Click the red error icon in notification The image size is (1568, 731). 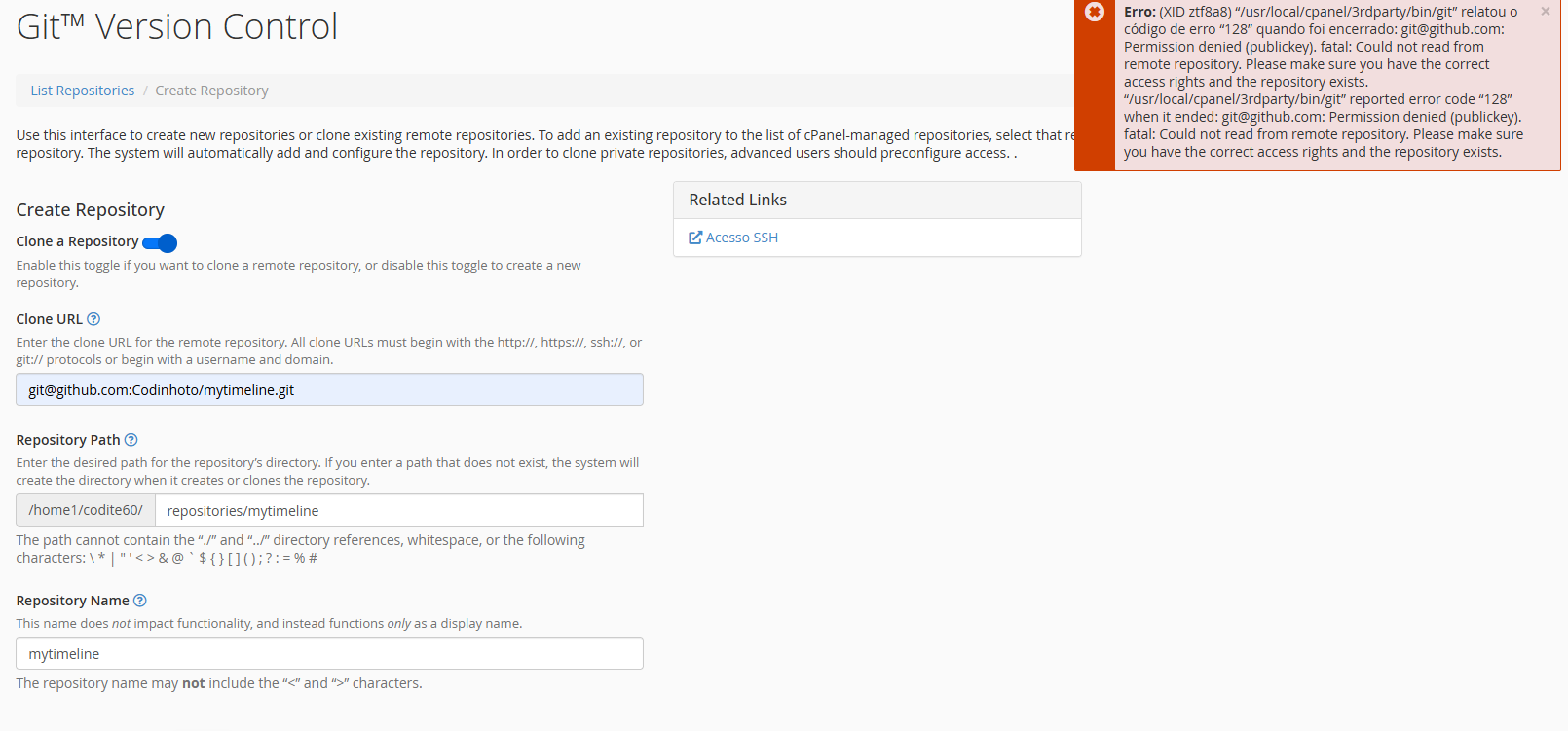1095,12
